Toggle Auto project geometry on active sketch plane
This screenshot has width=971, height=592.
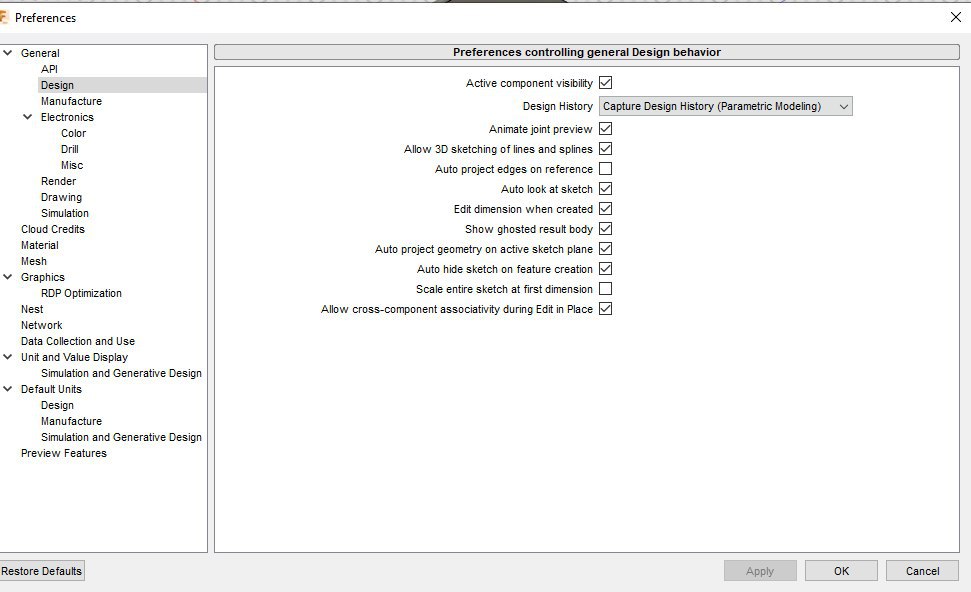[x=606, y=248]
